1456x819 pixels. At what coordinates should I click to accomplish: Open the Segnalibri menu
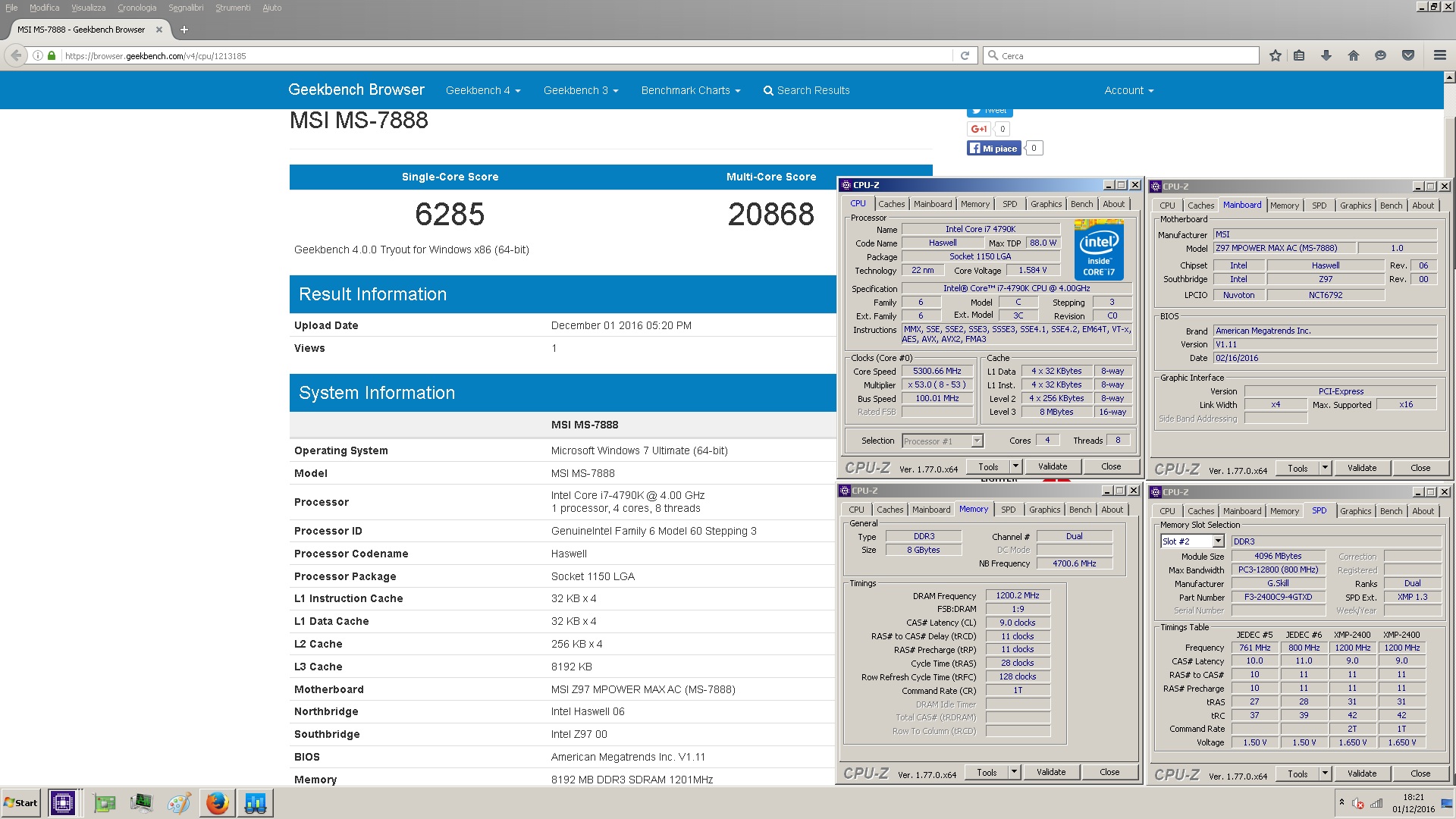click(x=186, y=8)
